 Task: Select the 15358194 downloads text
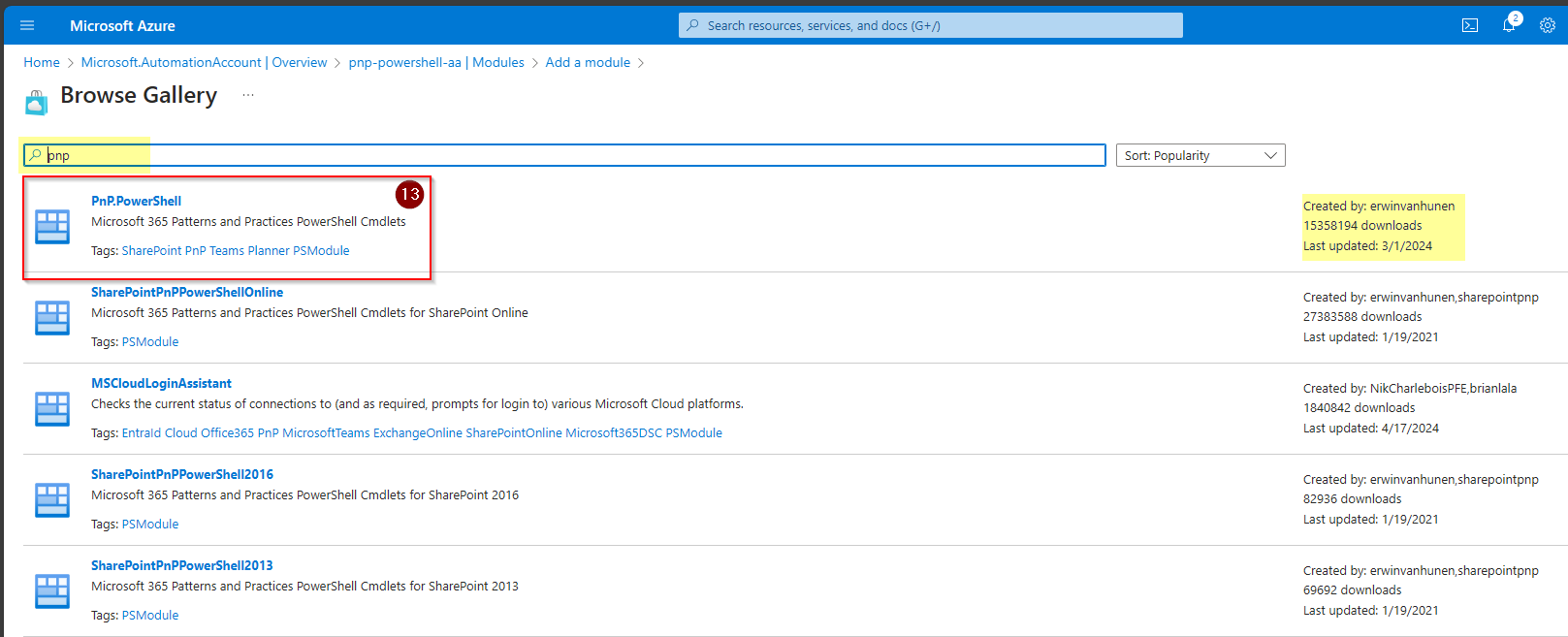pos(1362,225)
